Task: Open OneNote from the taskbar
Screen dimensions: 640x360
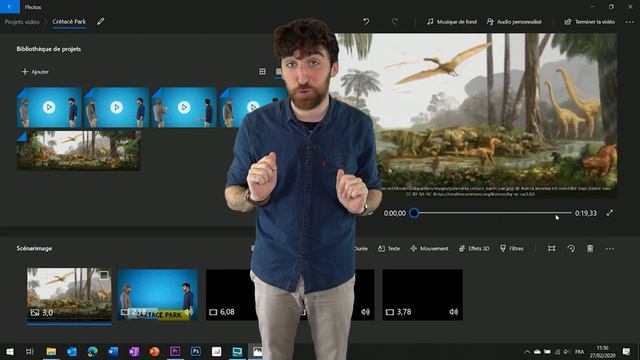Action: pyautogui.click(x=134, y=351)
